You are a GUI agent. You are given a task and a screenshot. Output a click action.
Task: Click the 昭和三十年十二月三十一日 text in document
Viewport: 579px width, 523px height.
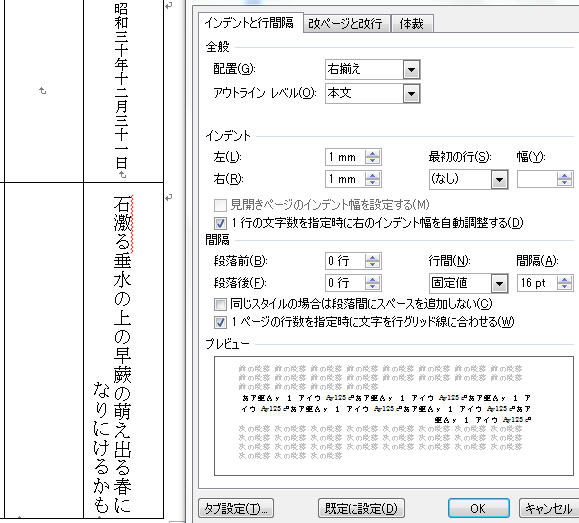pos(121,87)
